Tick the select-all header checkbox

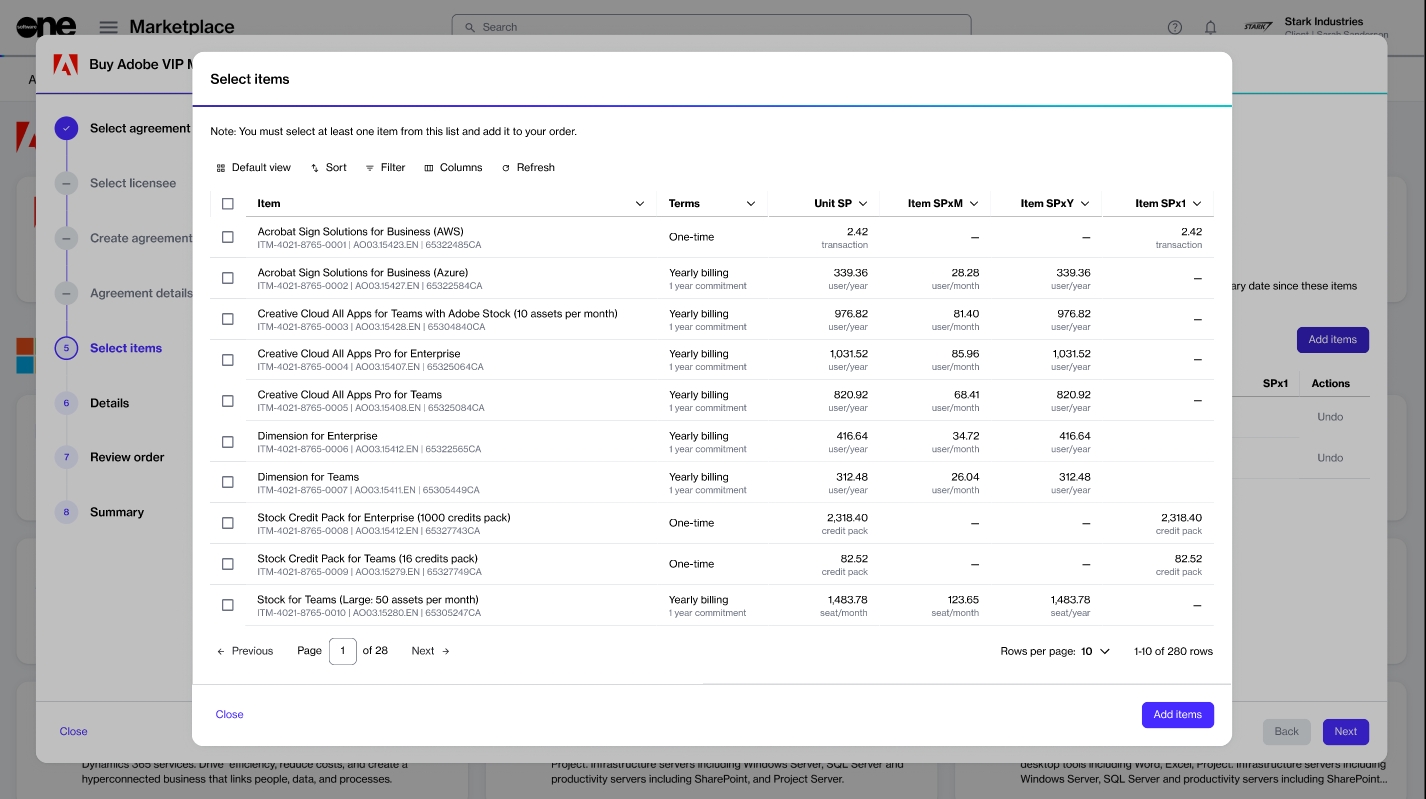[228, 204]
